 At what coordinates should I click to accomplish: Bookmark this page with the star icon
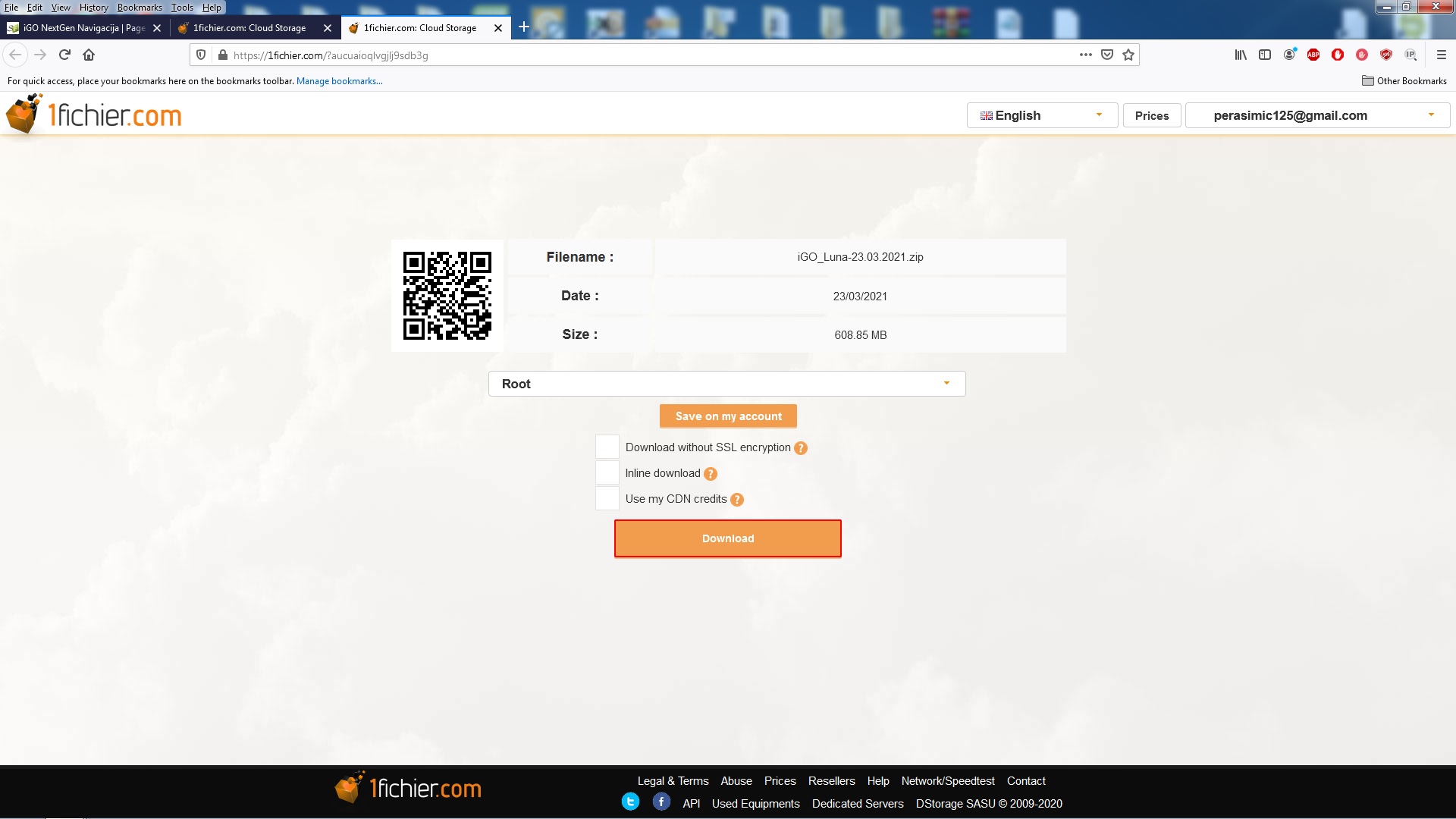[1128, 55]
